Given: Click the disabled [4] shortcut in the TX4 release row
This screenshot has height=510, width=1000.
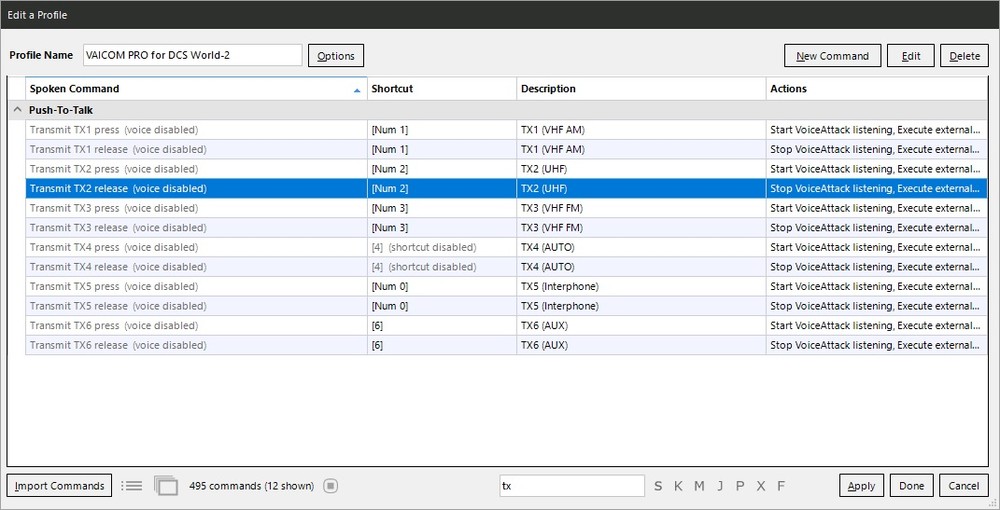Looking at the screenshot, I should click(x=423, y=266).
